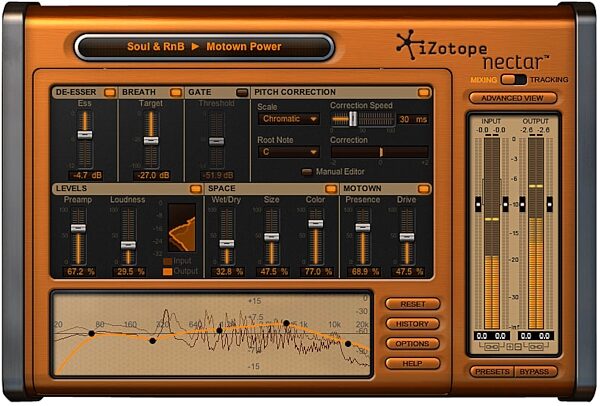Click the Space Size slider handle
This screenshot has height=406, width=600.
pos(272,237)
